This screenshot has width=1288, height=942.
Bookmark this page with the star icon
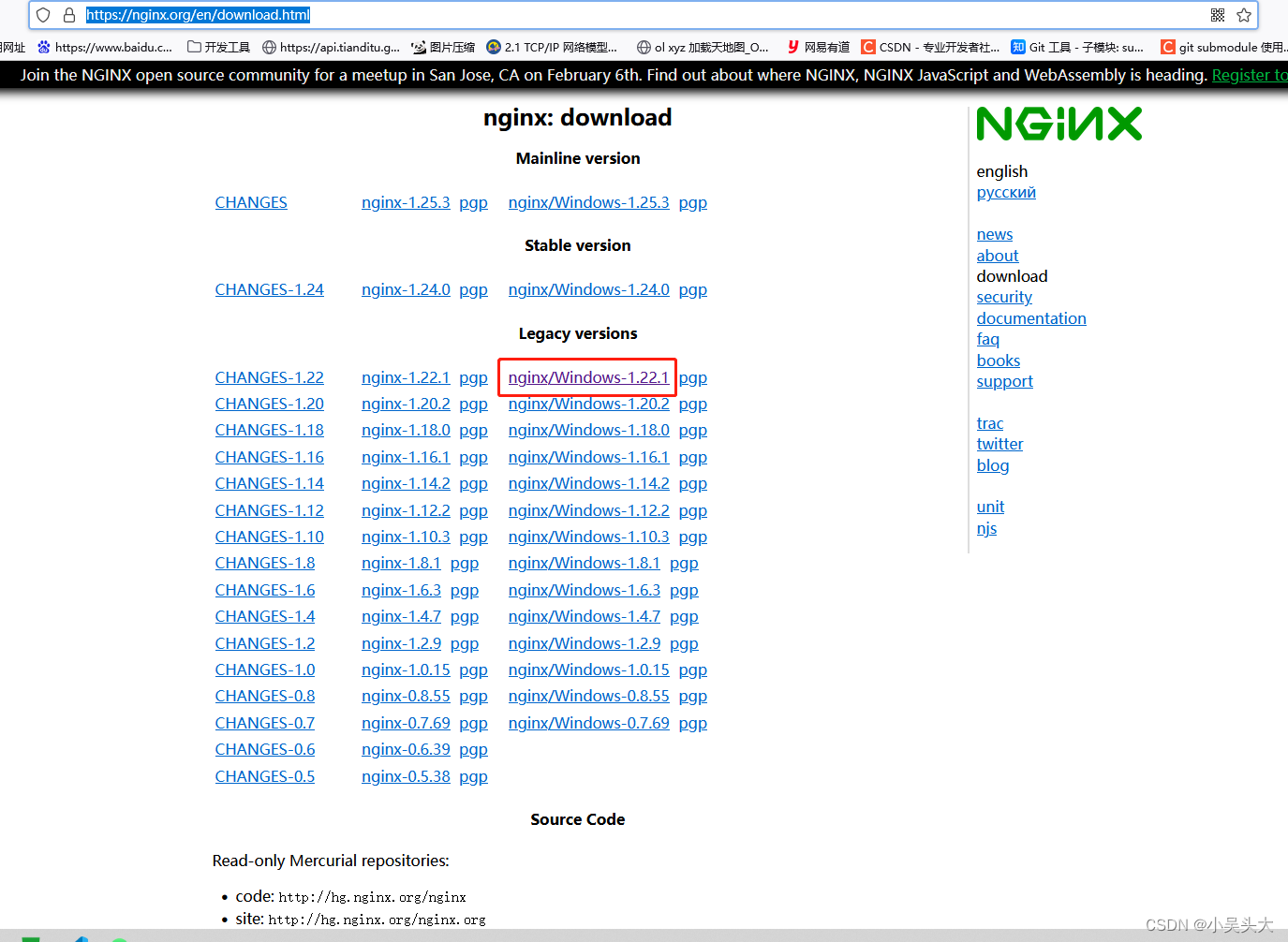tap(1244, 15)
